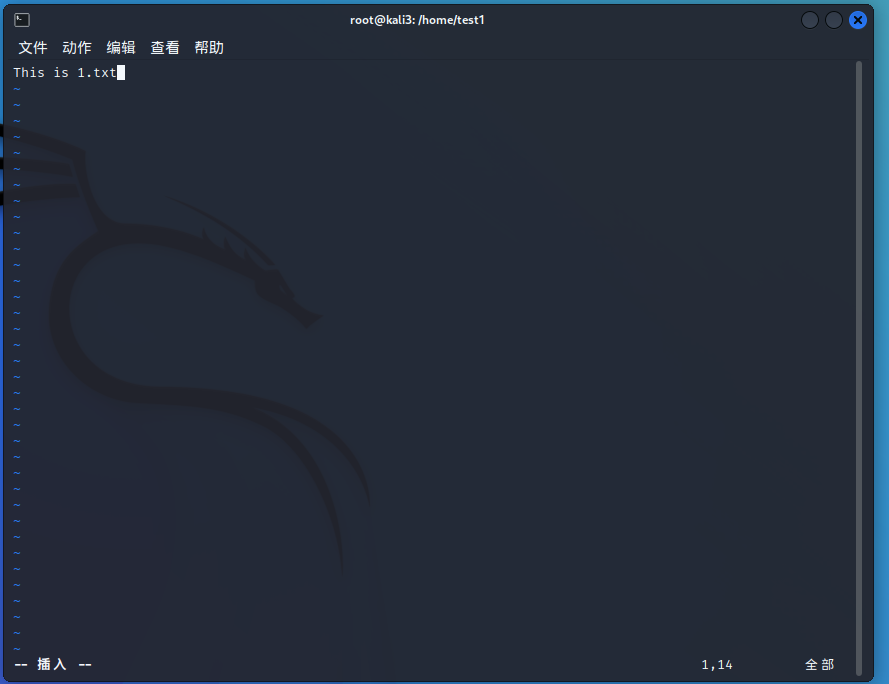Screen dimensions: 889x684
Task: Click the vertical scrollbar of the terminal
Action: click(858, 368)
